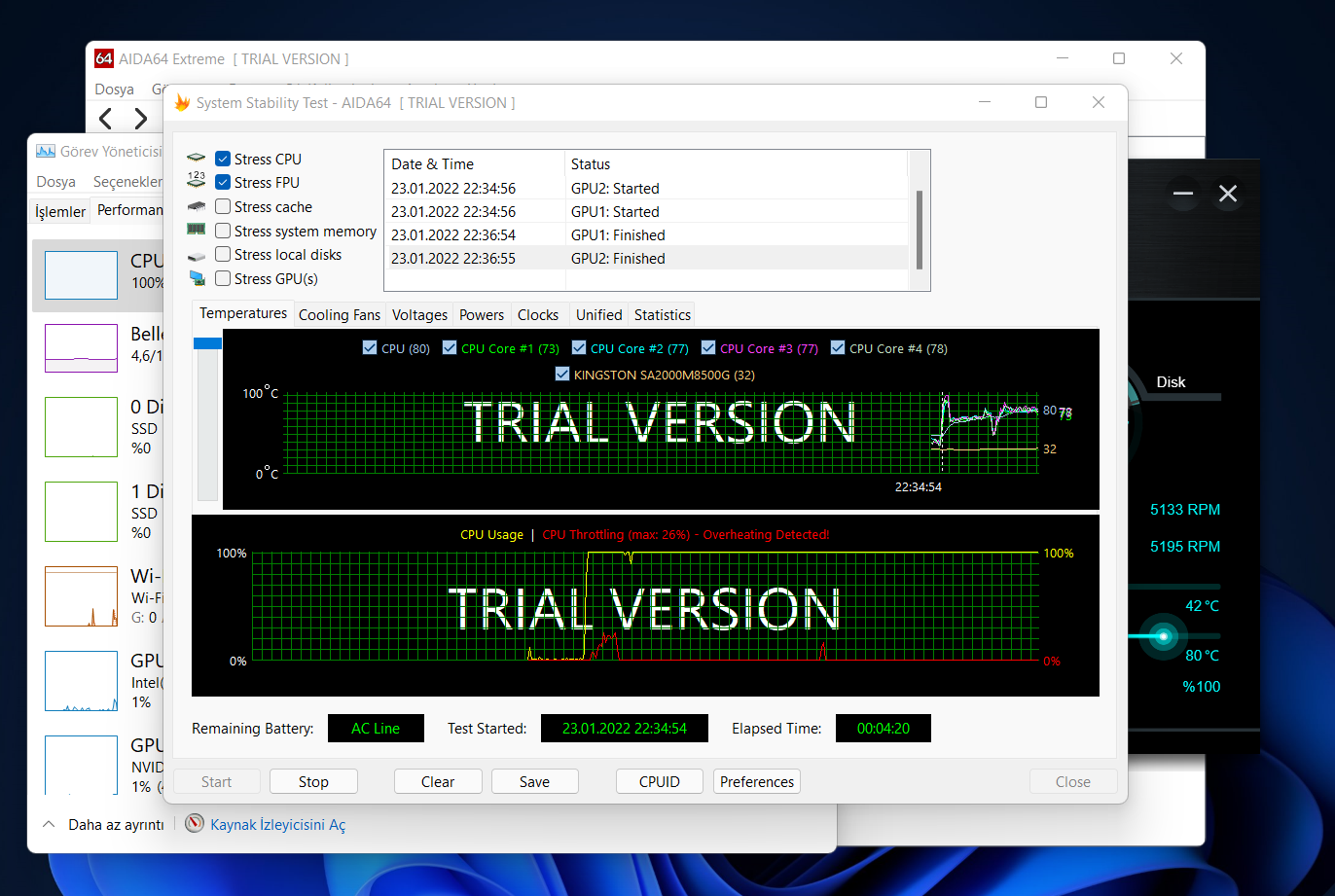1335x896 pixels.
Task: Select the Wi-Fi graph in Task Manager
Action: click(81, 596)
